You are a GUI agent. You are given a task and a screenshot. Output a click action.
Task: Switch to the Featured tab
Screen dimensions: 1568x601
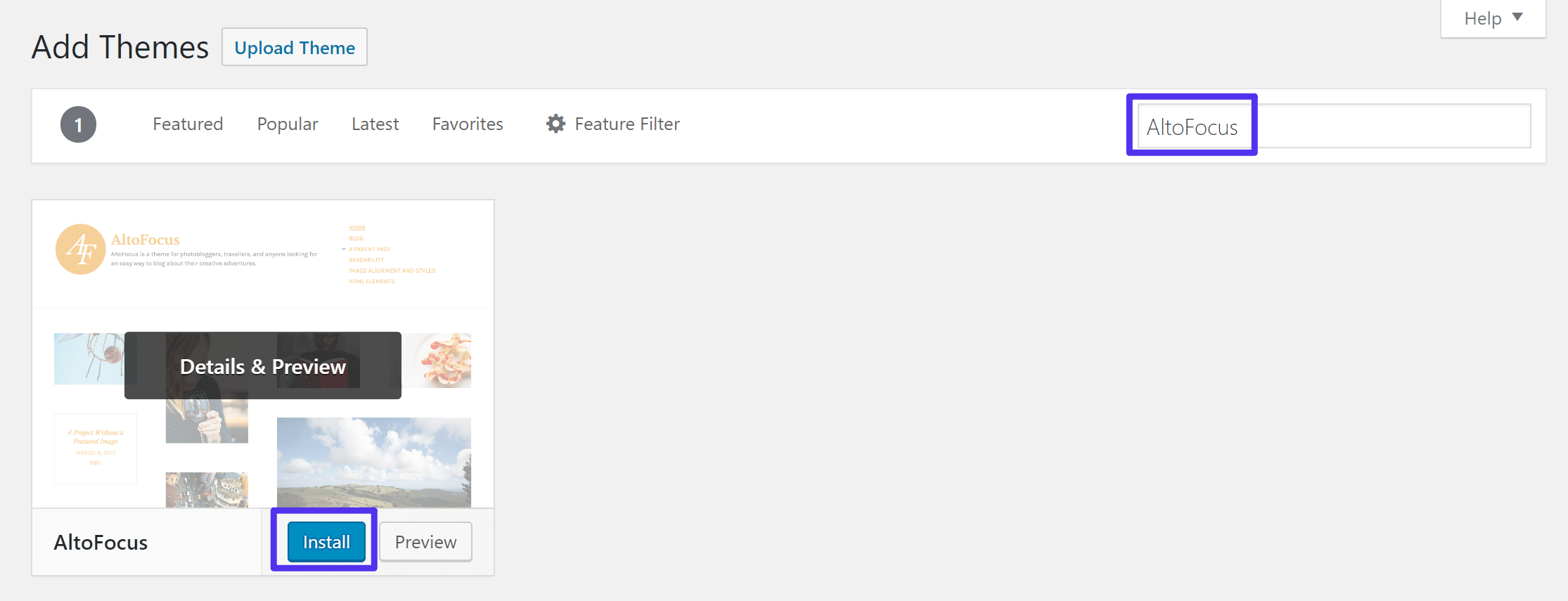(x=187, y=124)
